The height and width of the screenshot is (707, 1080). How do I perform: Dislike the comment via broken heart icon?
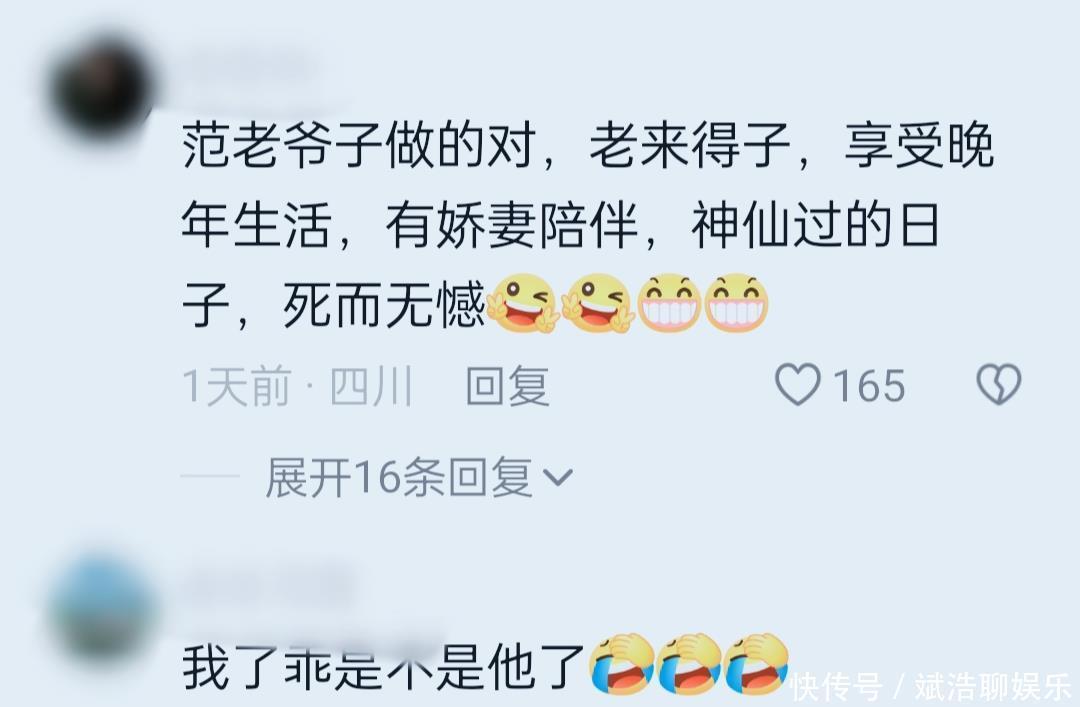click(999, 384)
